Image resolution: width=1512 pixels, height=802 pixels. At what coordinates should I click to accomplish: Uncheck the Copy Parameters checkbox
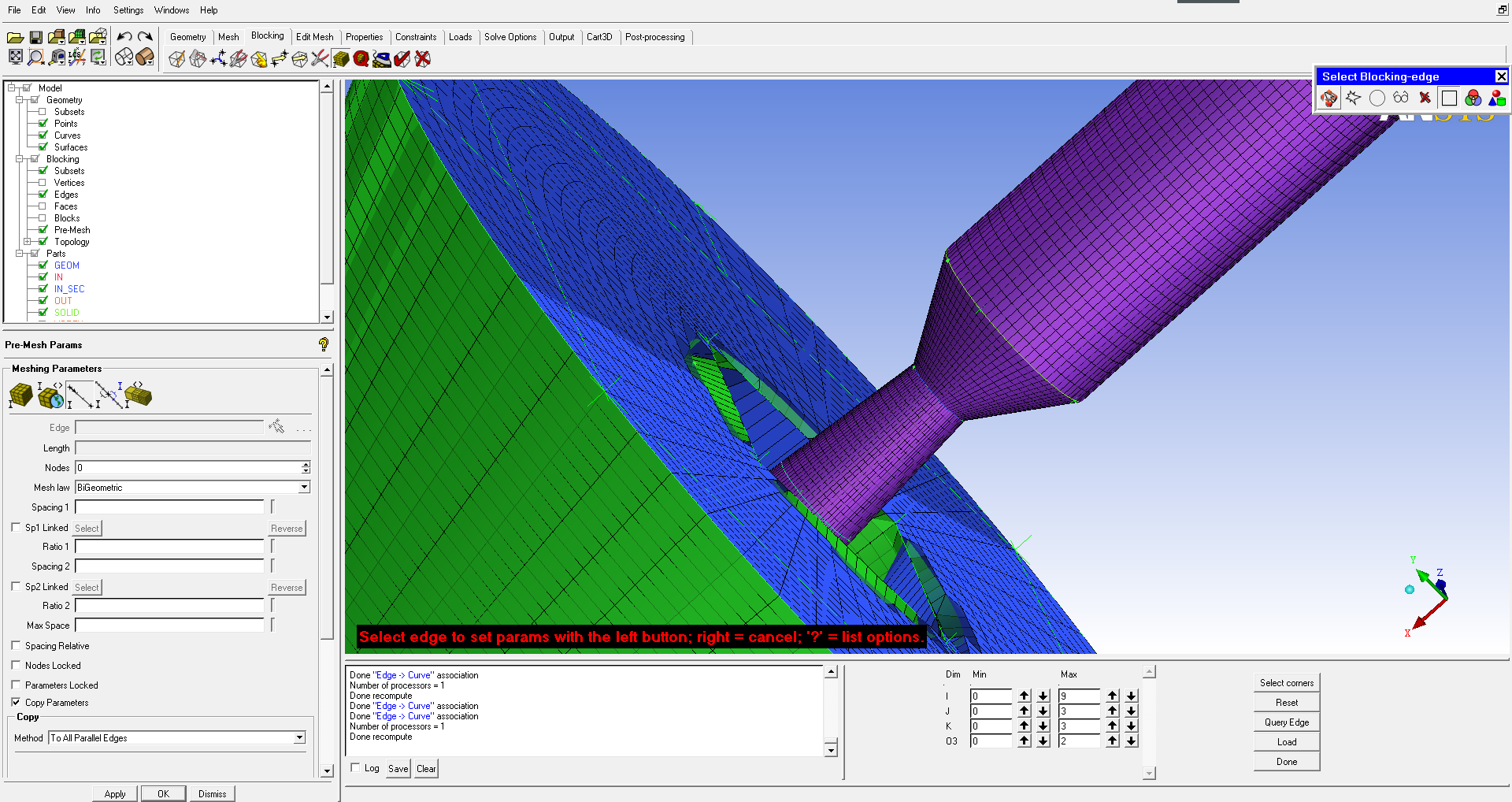16,702
